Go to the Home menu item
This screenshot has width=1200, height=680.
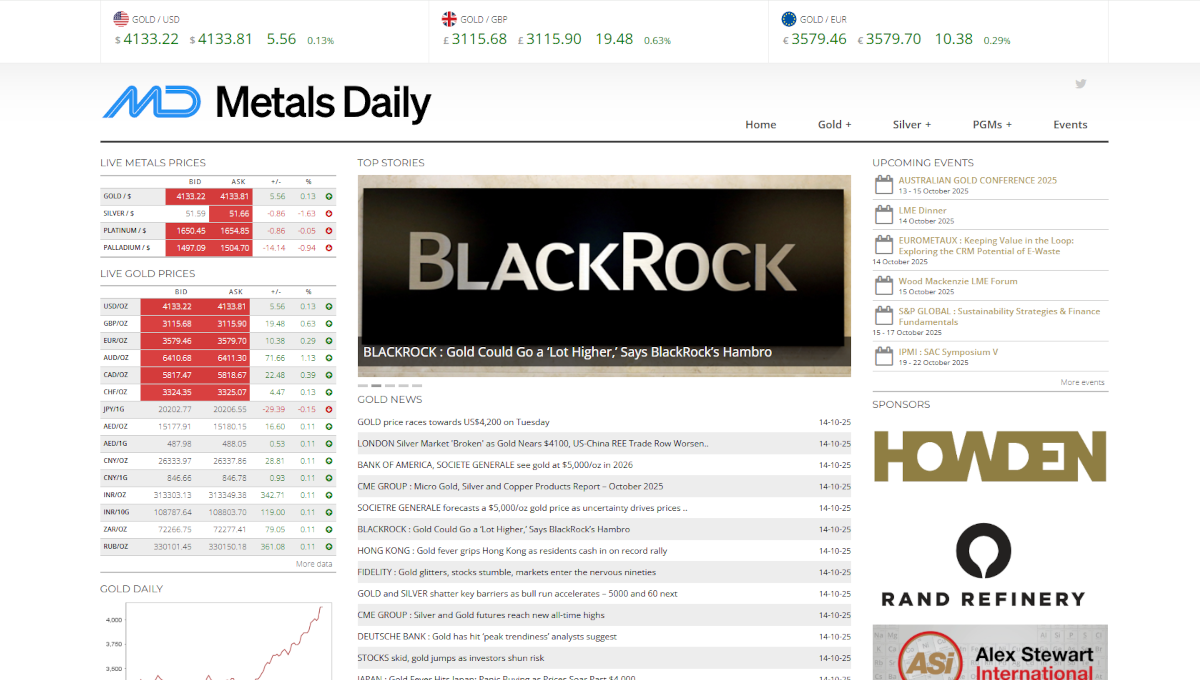tap(760, 125)
